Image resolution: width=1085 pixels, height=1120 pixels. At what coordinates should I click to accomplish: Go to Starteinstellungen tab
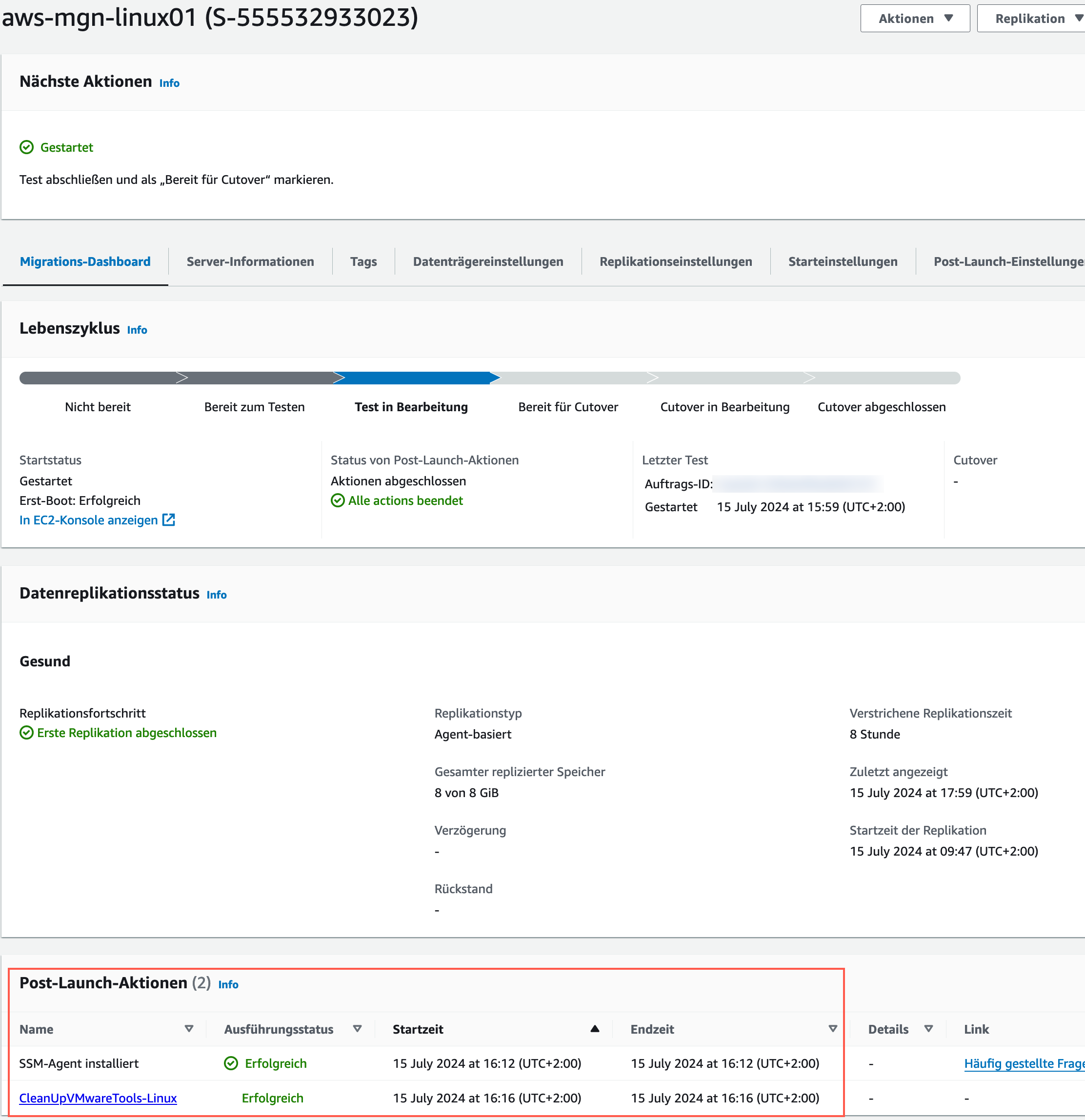coord(842,262)
